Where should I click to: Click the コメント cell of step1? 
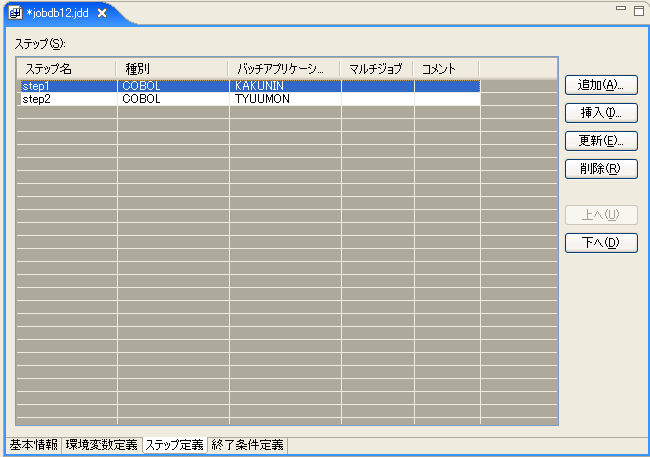point(448,86)
